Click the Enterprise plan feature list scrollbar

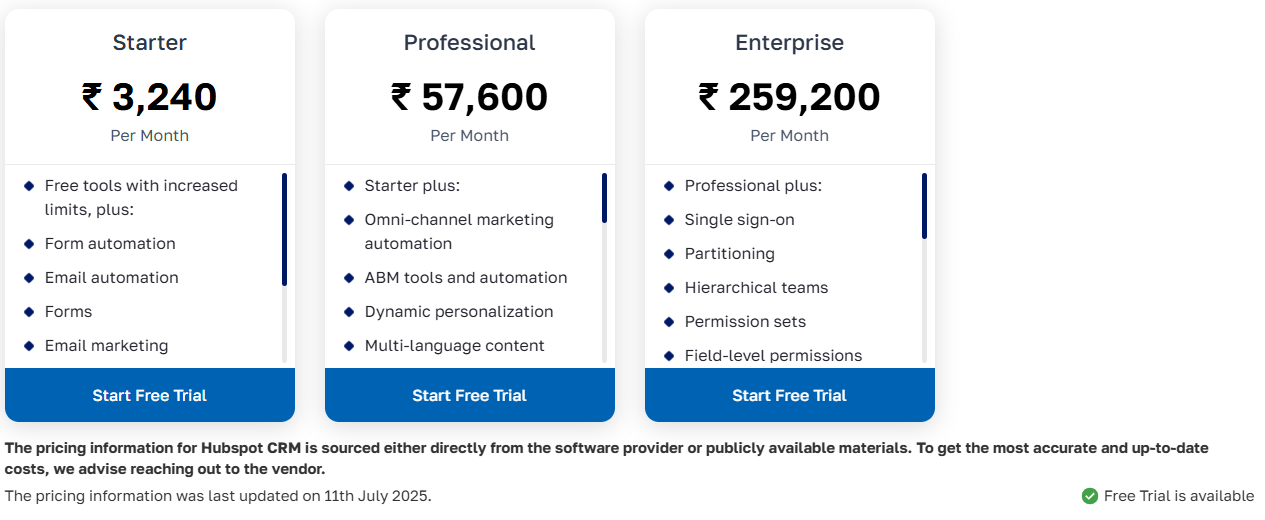(x=924, y=206)
